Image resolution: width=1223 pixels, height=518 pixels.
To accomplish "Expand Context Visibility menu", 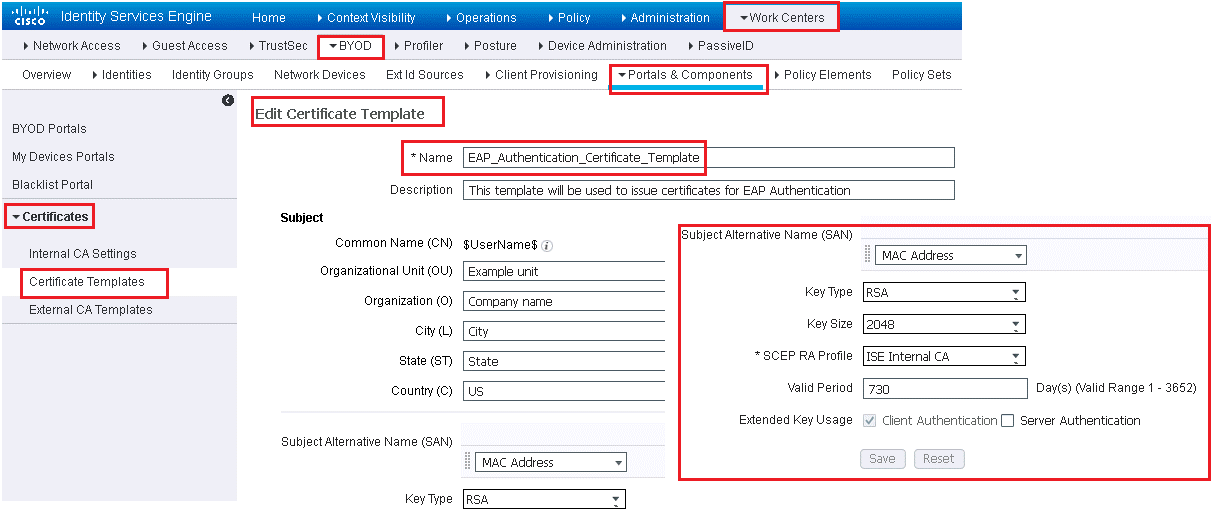I will click(365, 18).
